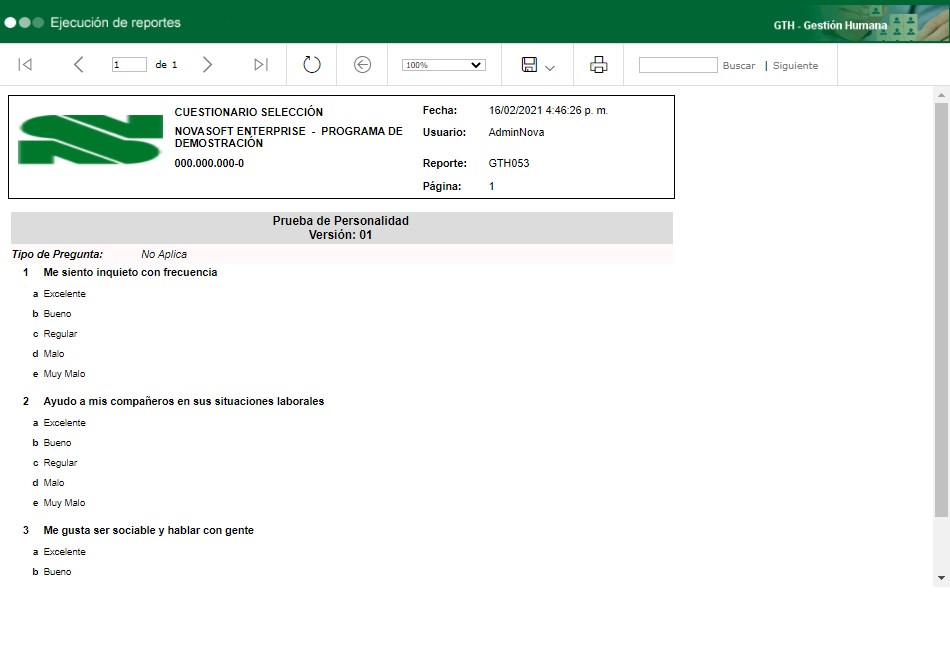Click the save/export disk icon
950x649 pixels.
point(529,65)
